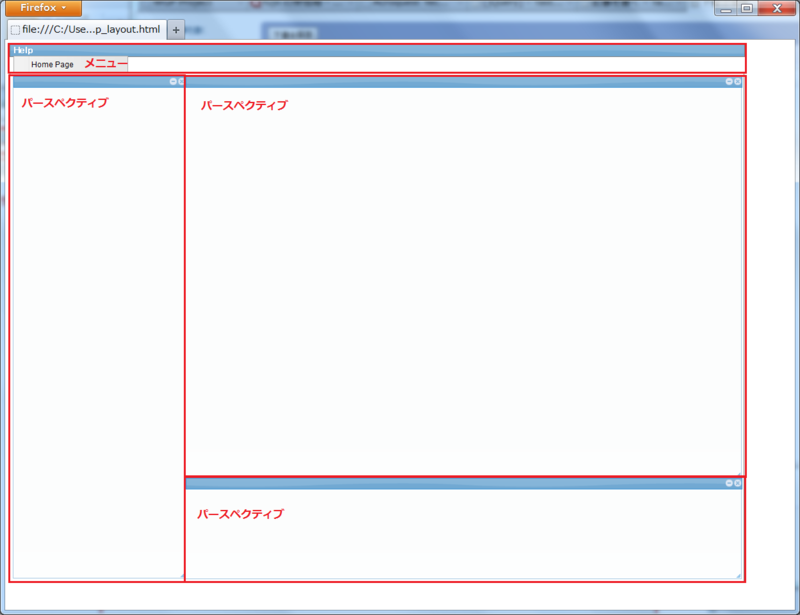Screen dimensions: 800x615
Task: Click the resize grip of the center panel
Action: [x=738, y=472]
